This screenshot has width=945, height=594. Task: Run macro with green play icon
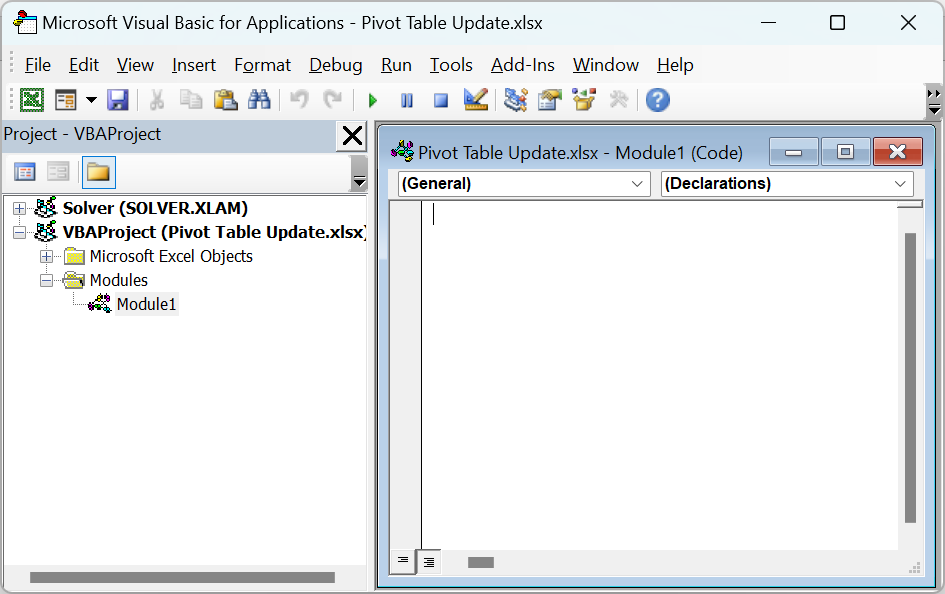372,101
